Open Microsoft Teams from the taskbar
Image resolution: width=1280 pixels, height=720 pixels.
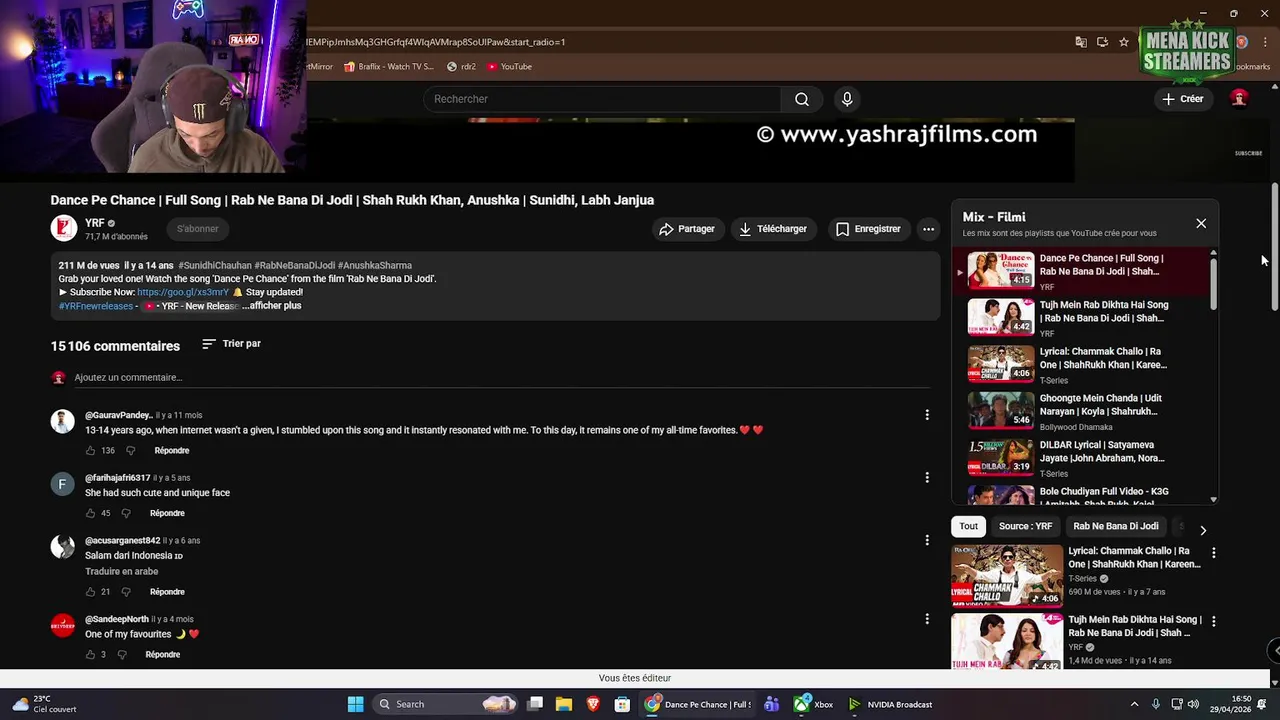[771, 704]
